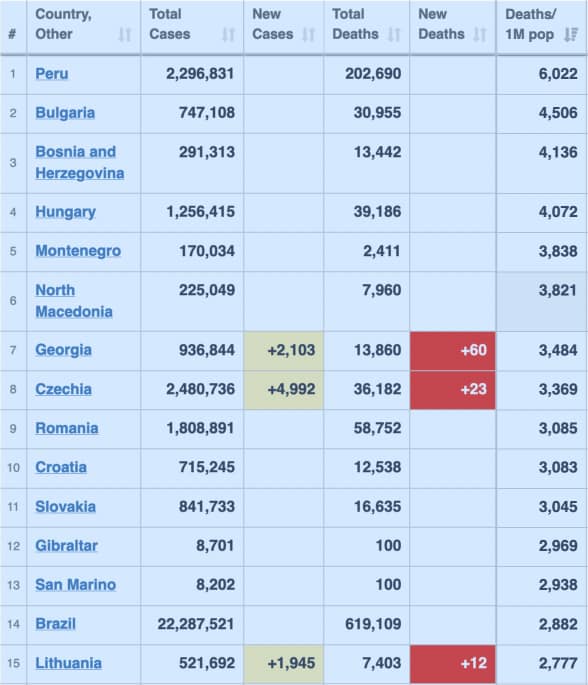The width and height of the screenshot is (588, 685).
Task: Open the Hungary country link
Action: point(66,212)
